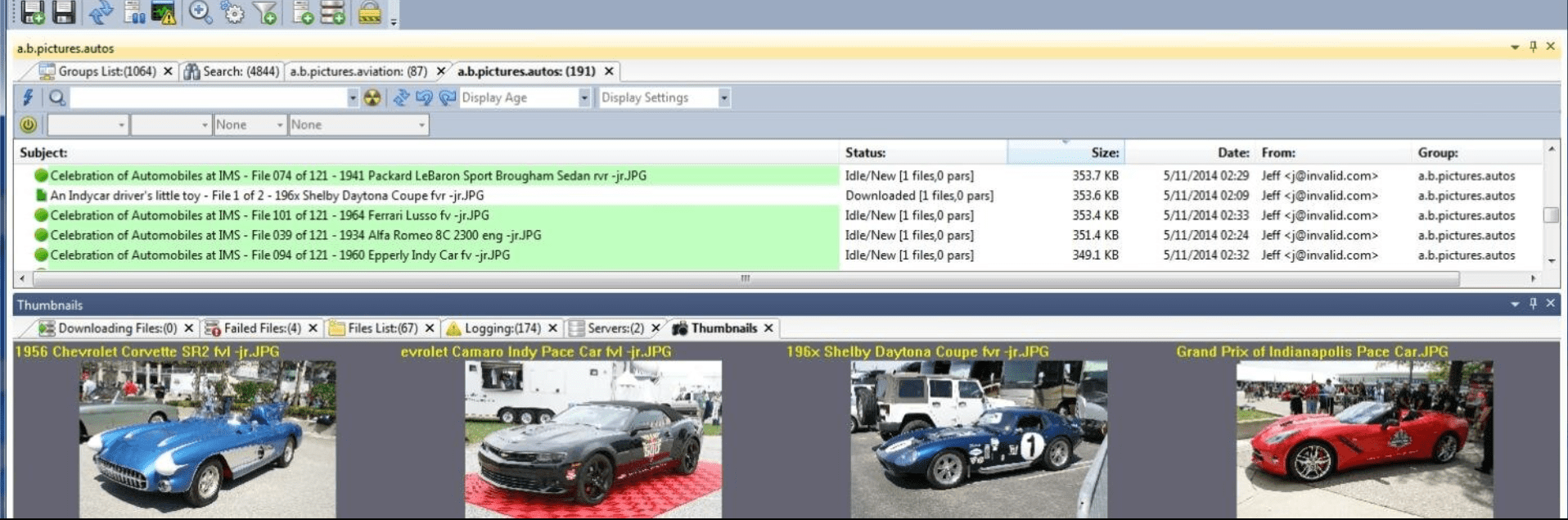Select the 1934 Alfa Romeo 8C row

779,235
